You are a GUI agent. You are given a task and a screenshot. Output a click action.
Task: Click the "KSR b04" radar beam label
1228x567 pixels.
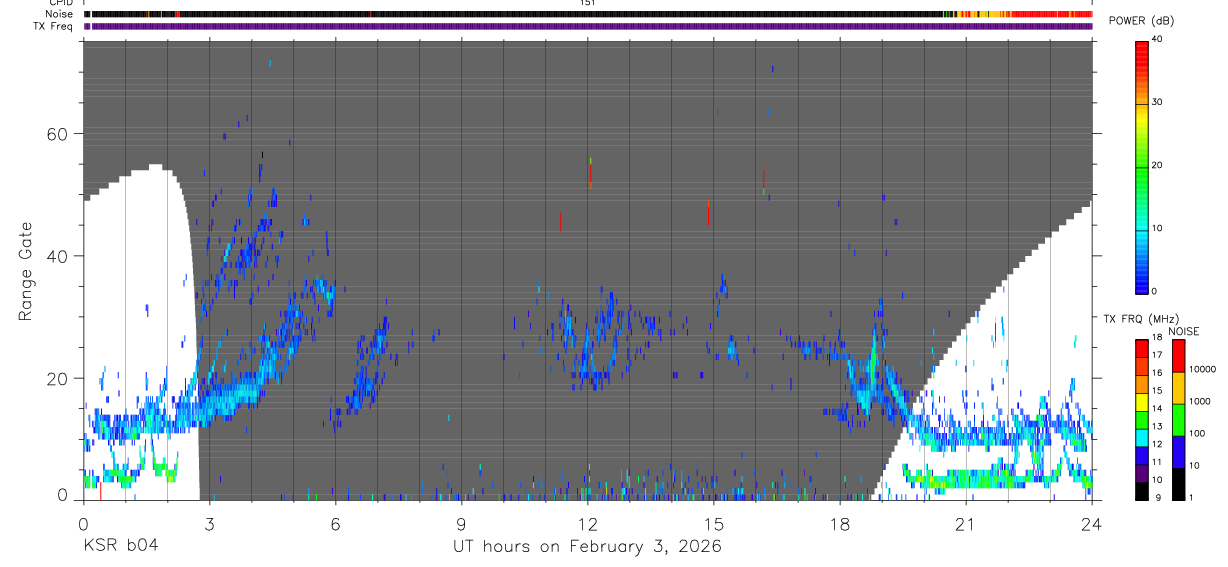coord(120,546)
